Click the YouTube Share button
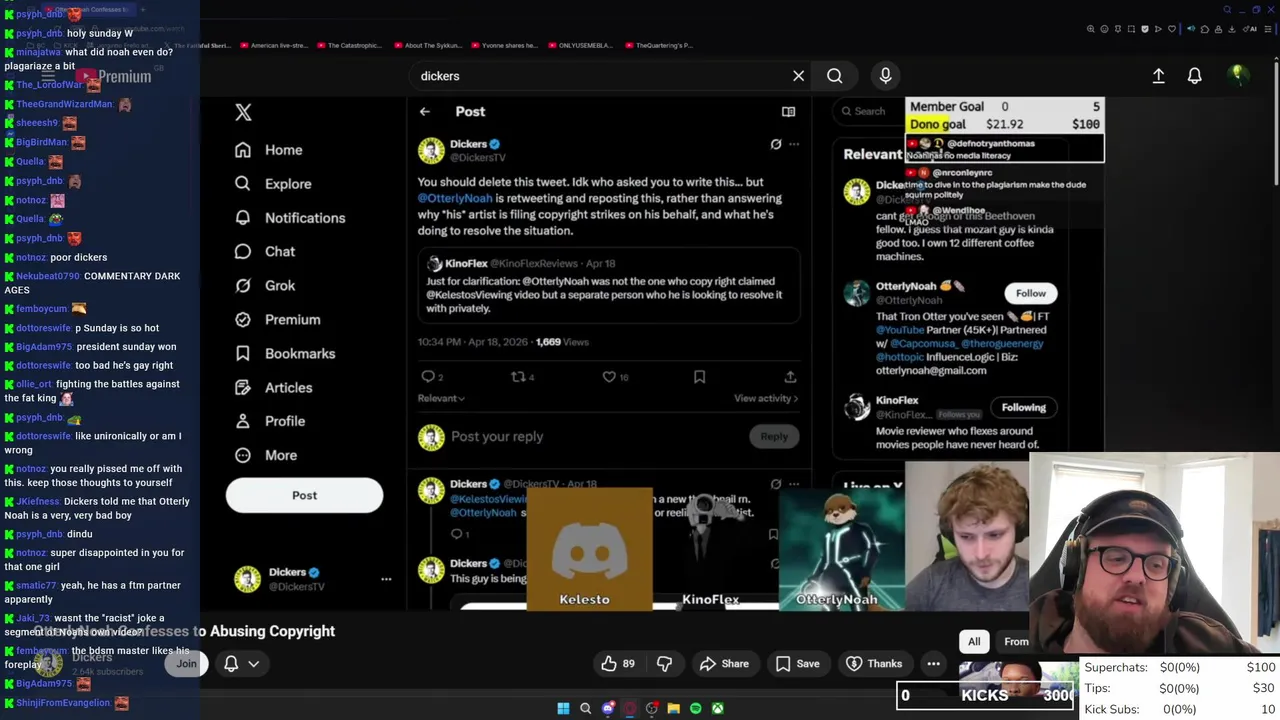The width and height of the screenshot is (1280, 720). click(x=724, y=664)
